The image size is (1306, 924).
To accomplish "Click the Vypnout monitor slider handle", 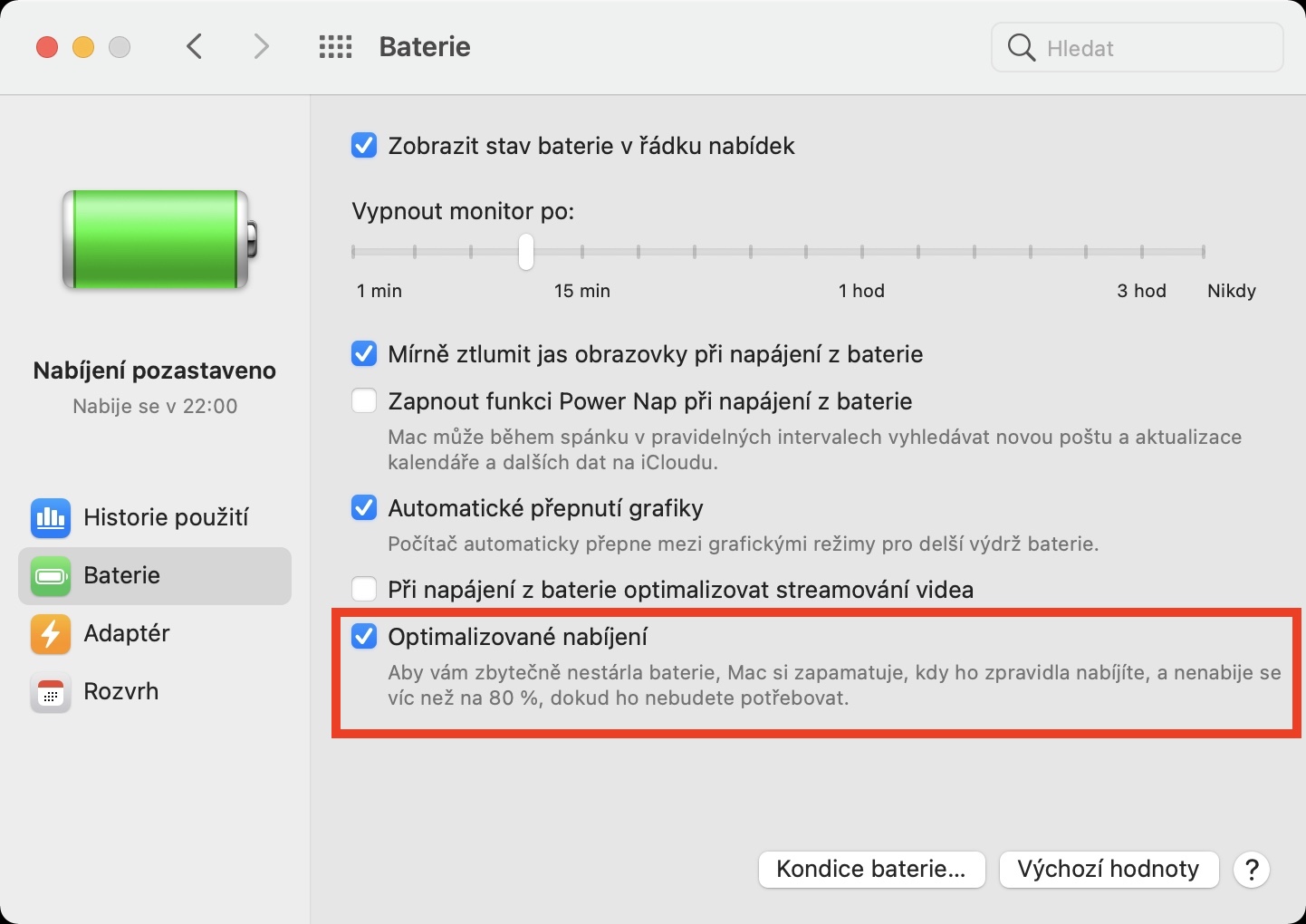I will (526, 252).
